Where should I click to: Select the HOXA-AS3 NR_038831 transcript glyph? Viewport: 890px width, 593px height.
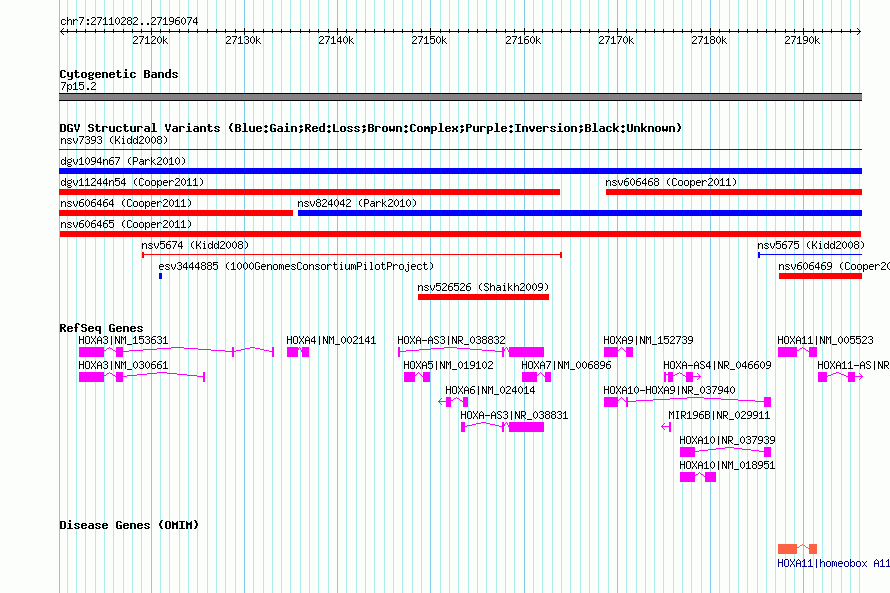point(502,427)
